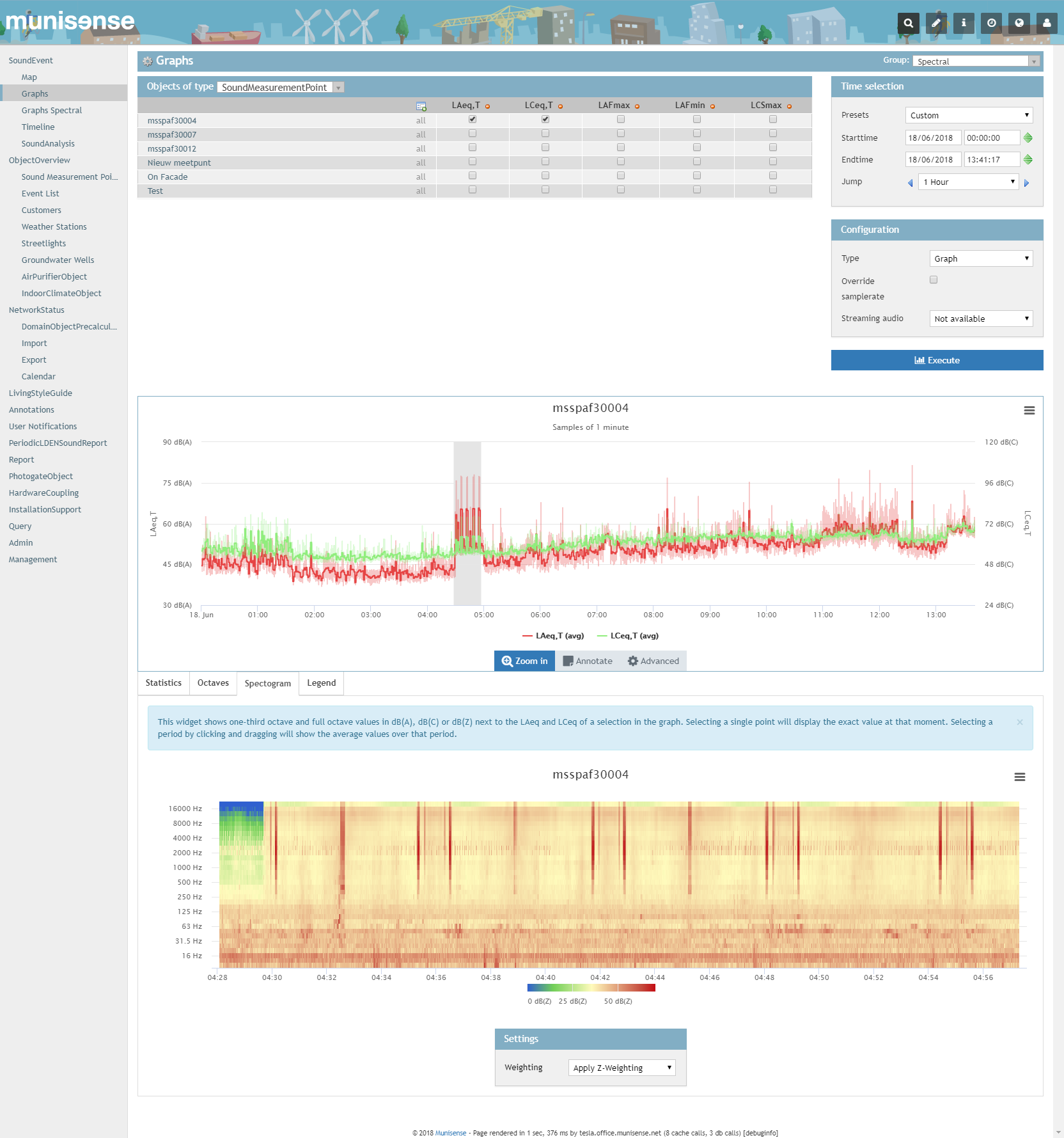1064x1138 pixels.
Task: Open the Presets dropdown showing Custom
Action: (968, 115)
